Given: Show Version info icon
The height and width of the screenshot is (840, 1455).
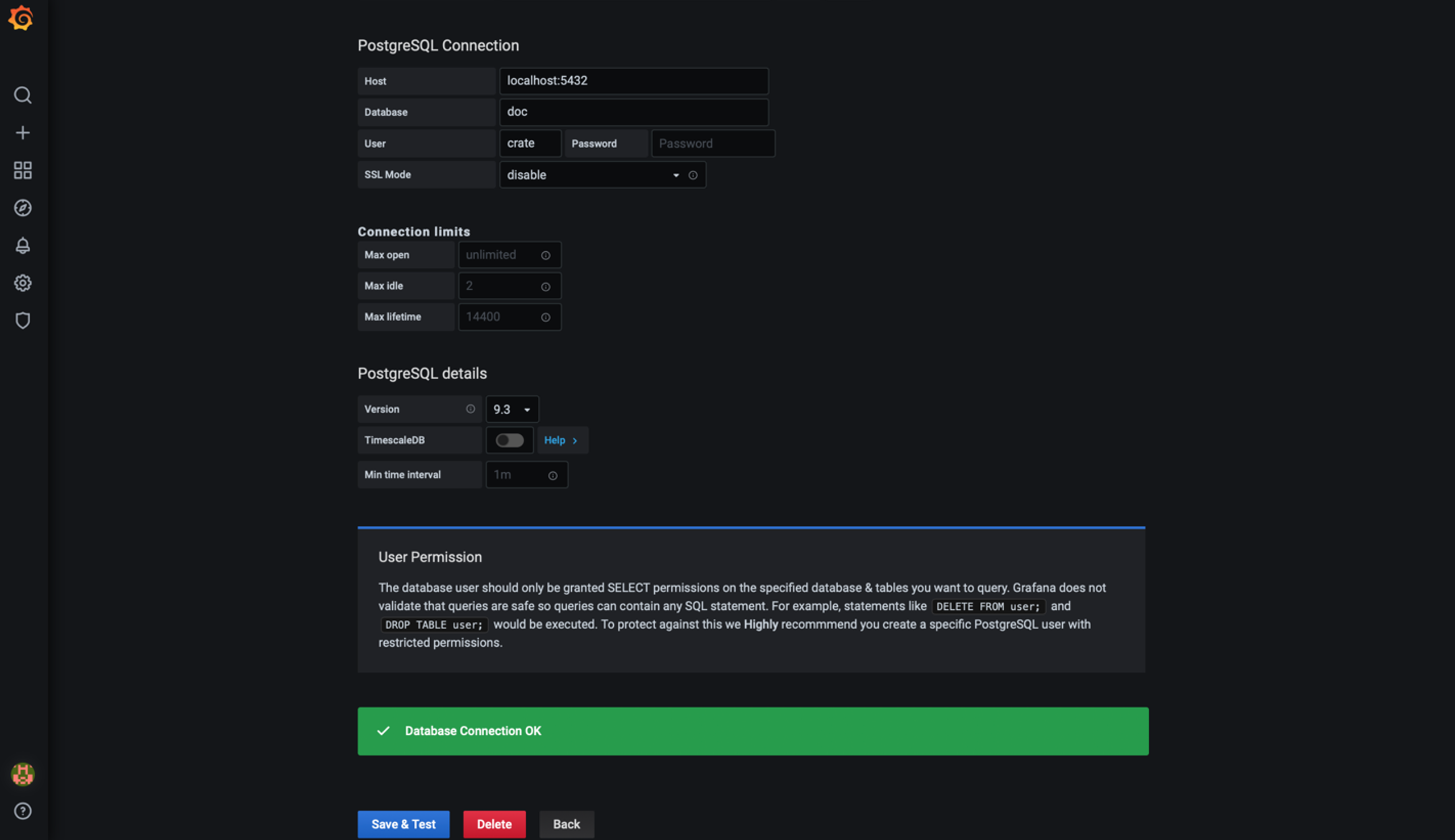Looking at the screenshot, I should (470, 409).
